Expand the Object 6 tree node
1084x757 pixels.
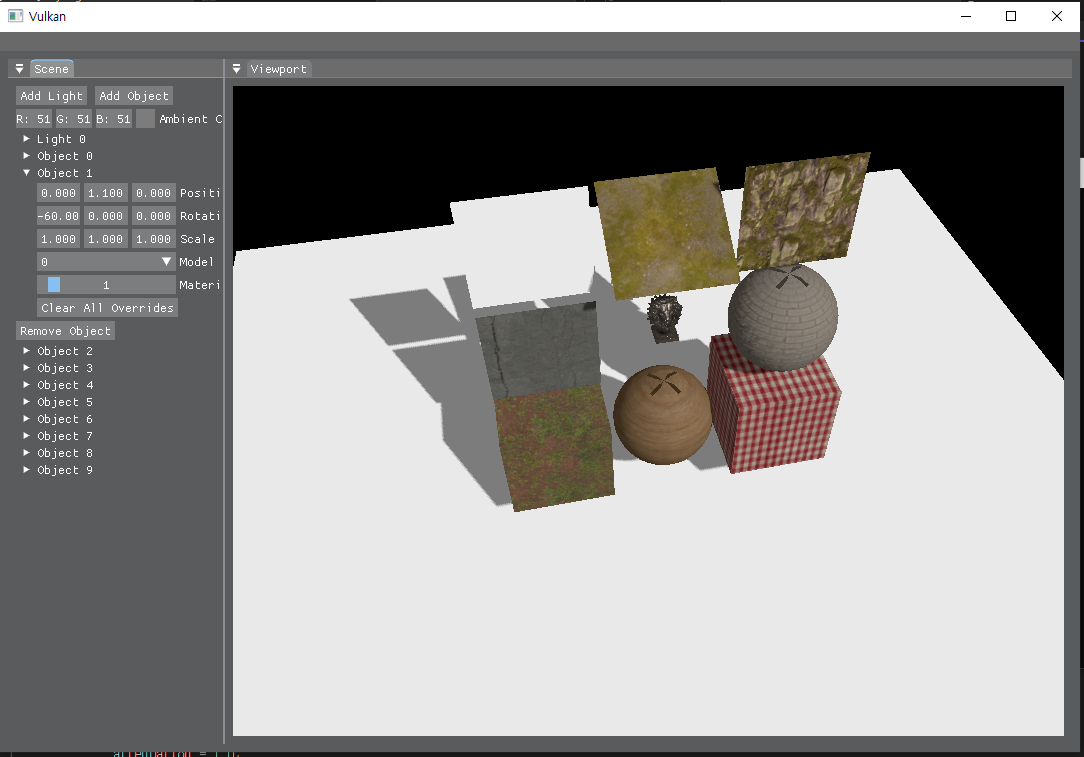[x=27, y=419]
